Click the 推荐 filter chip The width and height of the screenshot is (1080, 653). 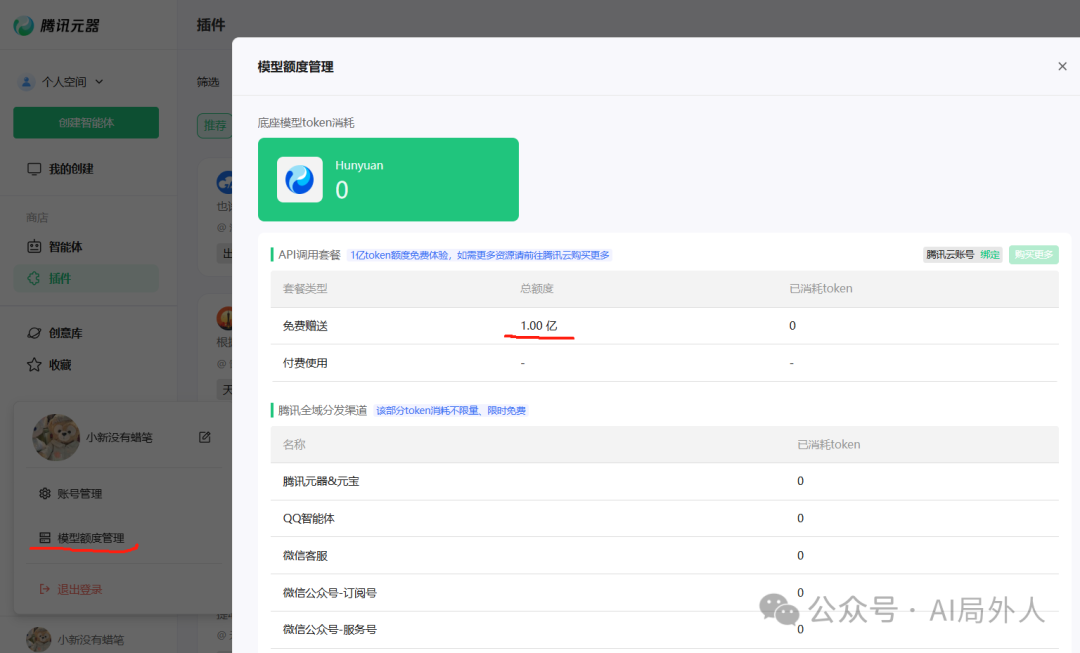coord(216,126)
